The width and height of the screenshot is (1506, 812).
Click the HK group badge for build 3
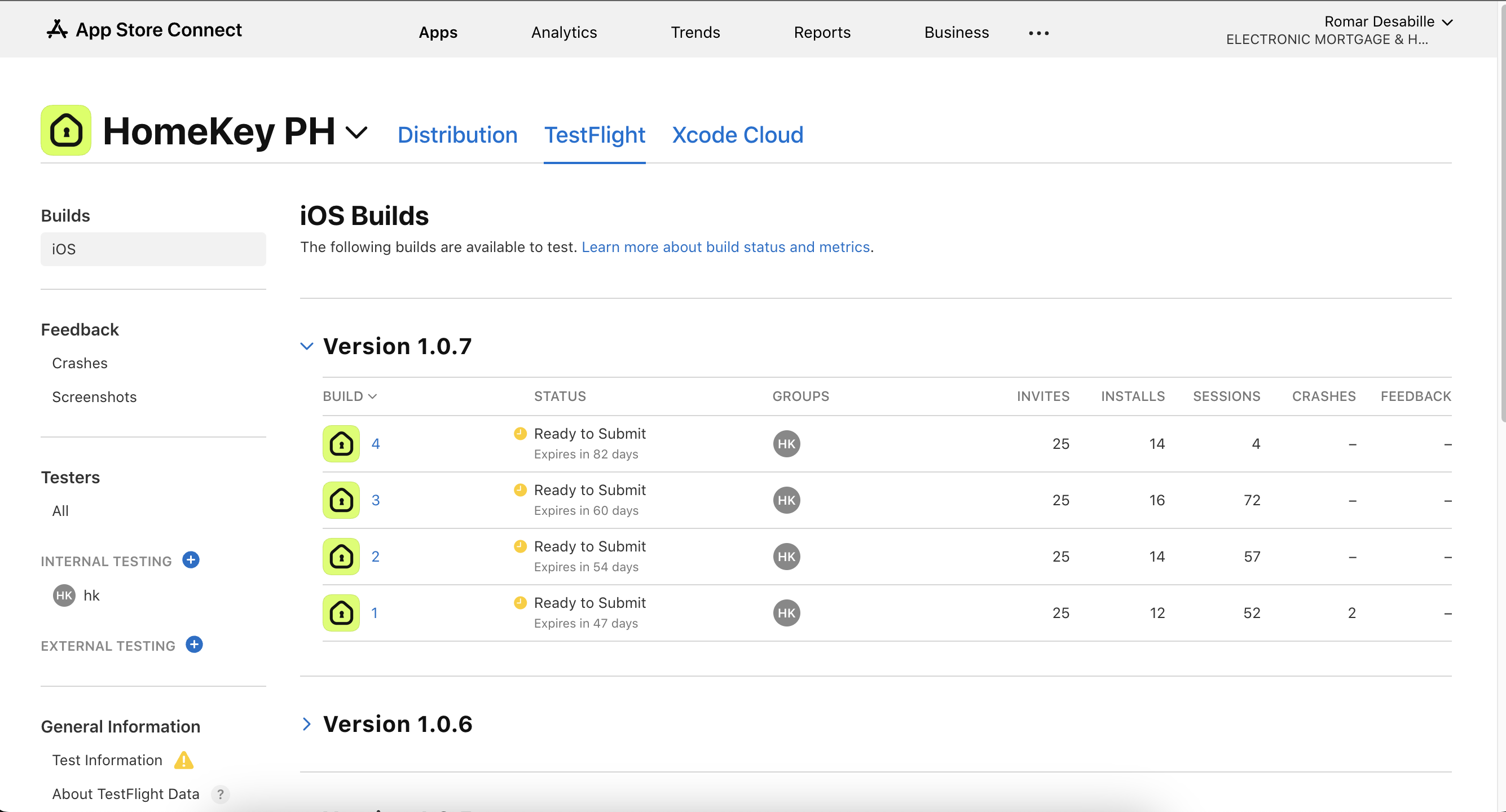click(x=786, y=500)
